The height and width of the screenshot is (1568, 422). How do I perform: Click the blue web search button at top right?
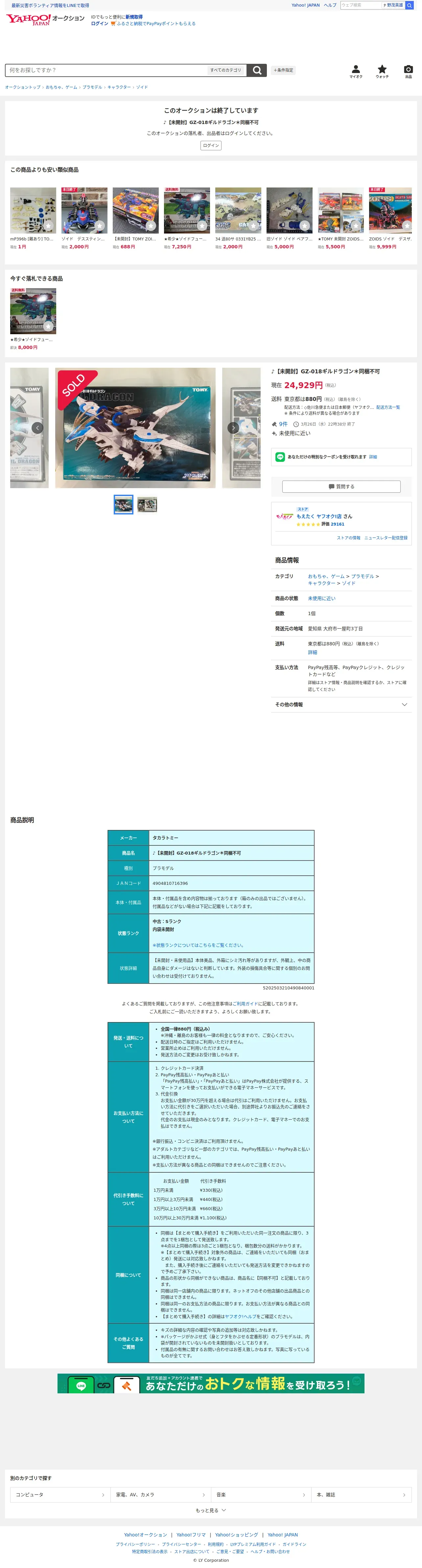click(410, 5)
